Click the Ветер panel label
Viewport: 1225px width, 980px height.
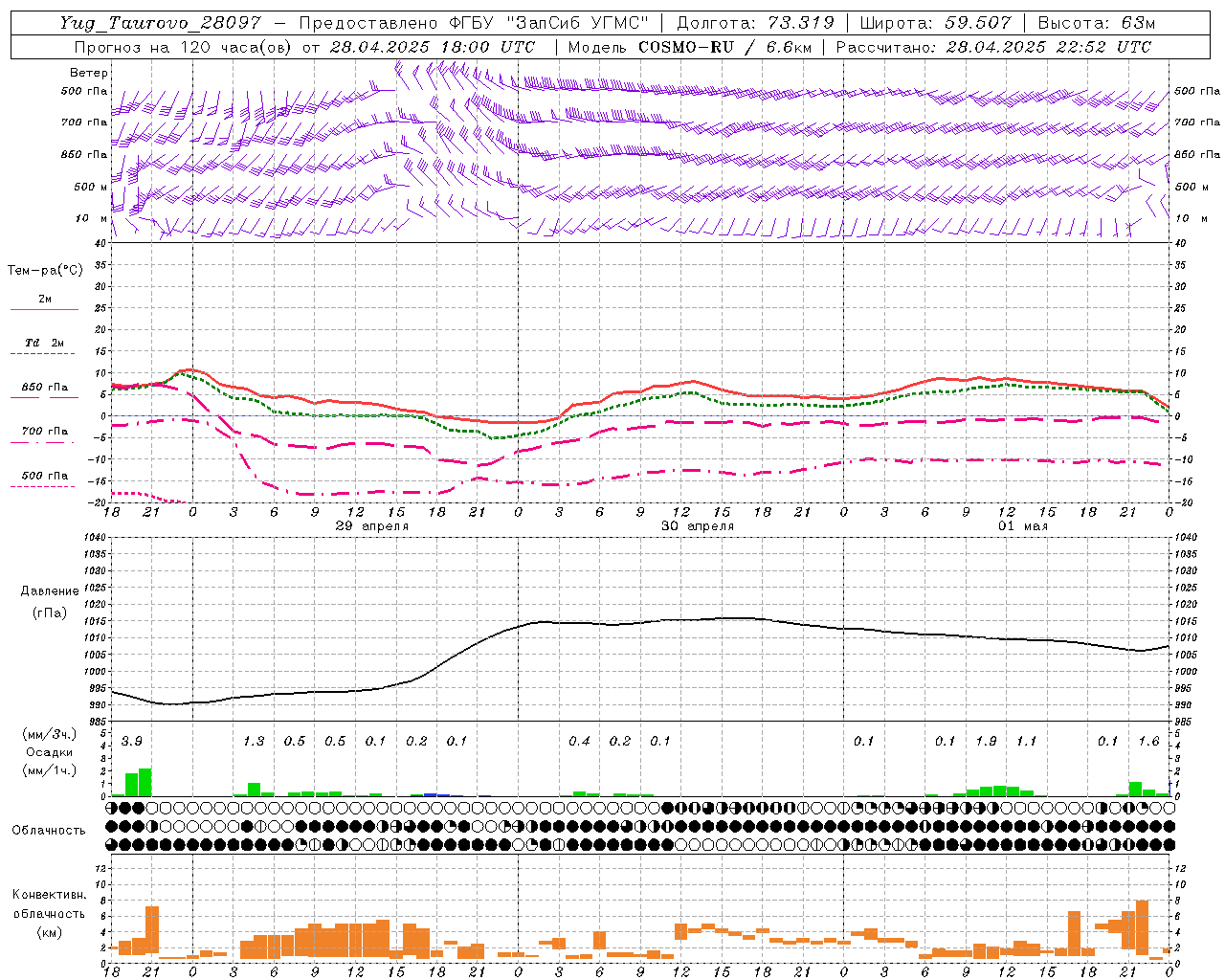coord(88,73)
